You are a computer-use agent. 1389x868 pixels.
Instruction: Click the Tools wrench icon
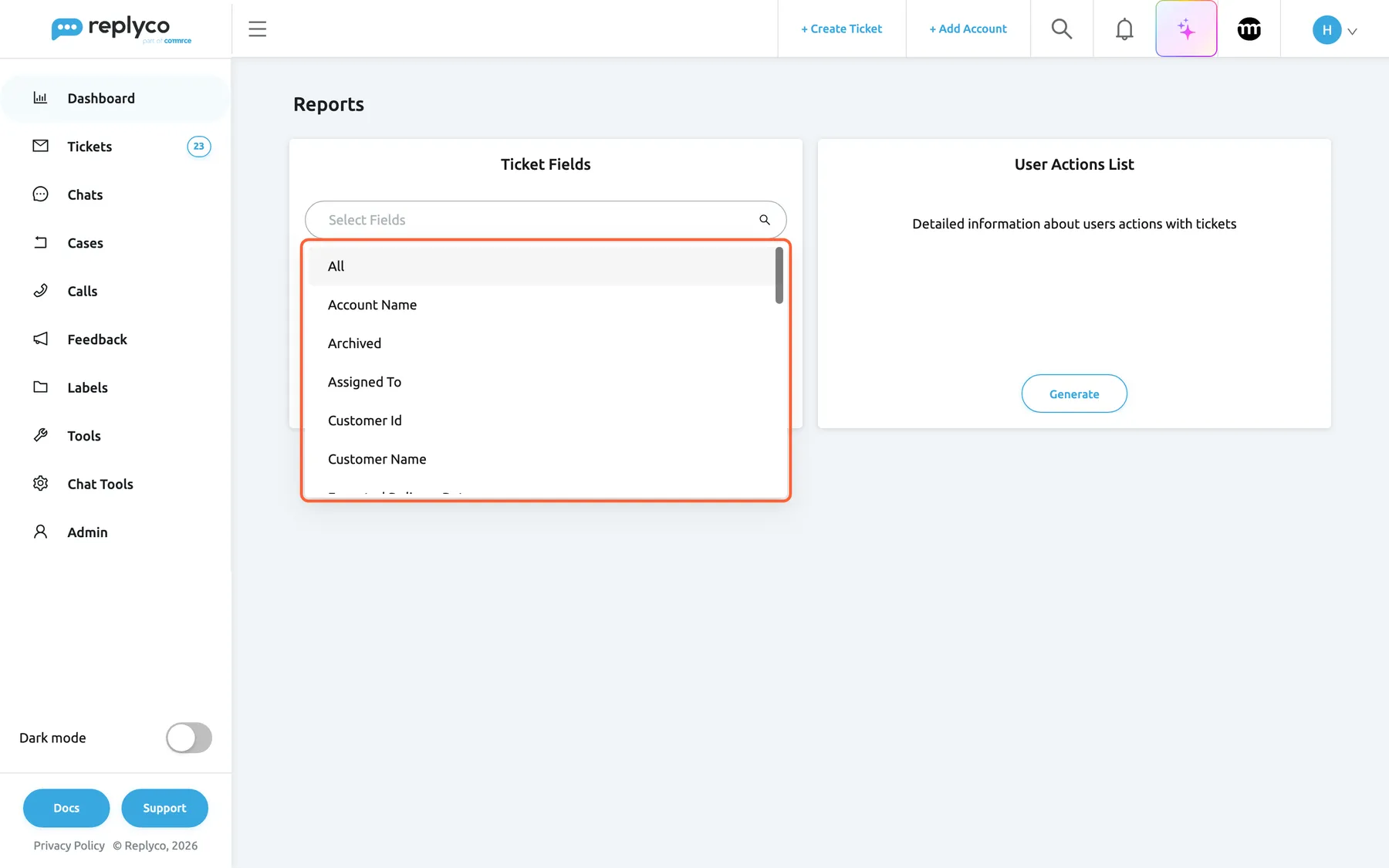(40, 435)
